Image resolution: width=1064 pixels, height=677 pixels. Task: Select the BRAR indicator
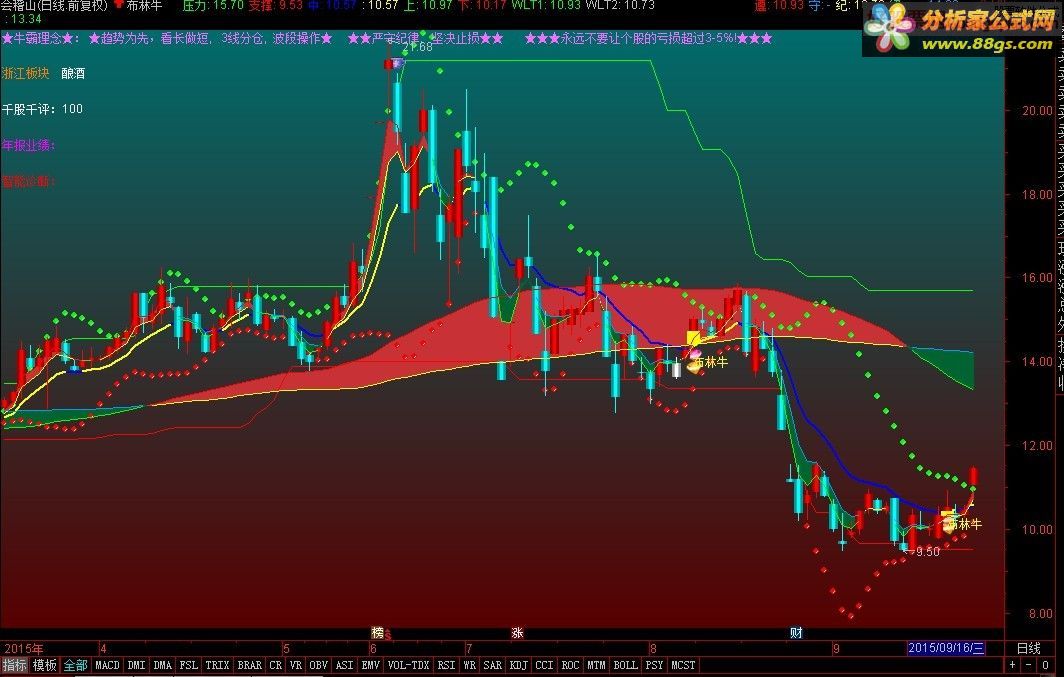250,665
